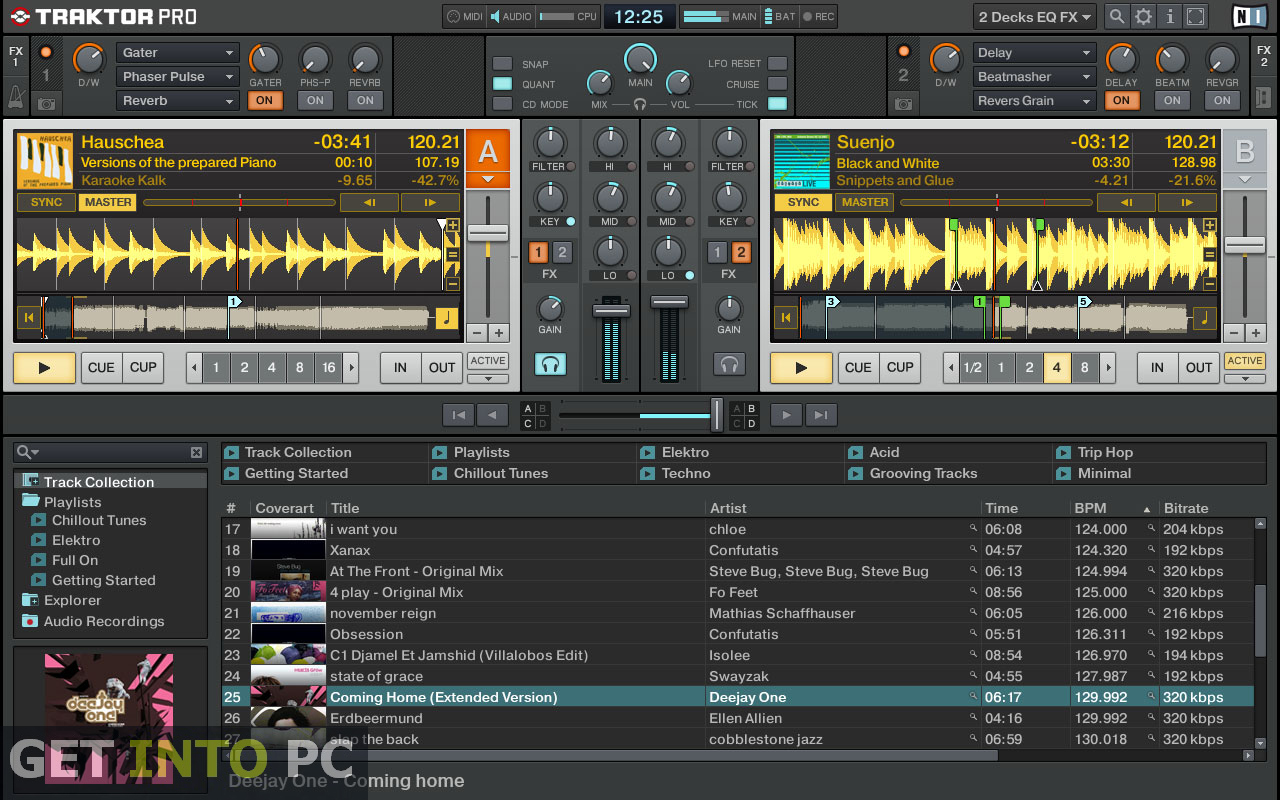The width and height of the screenshot is (1280, 800).
Task: Toggle MASTER on deck A
Action: (x=108, y=202)
